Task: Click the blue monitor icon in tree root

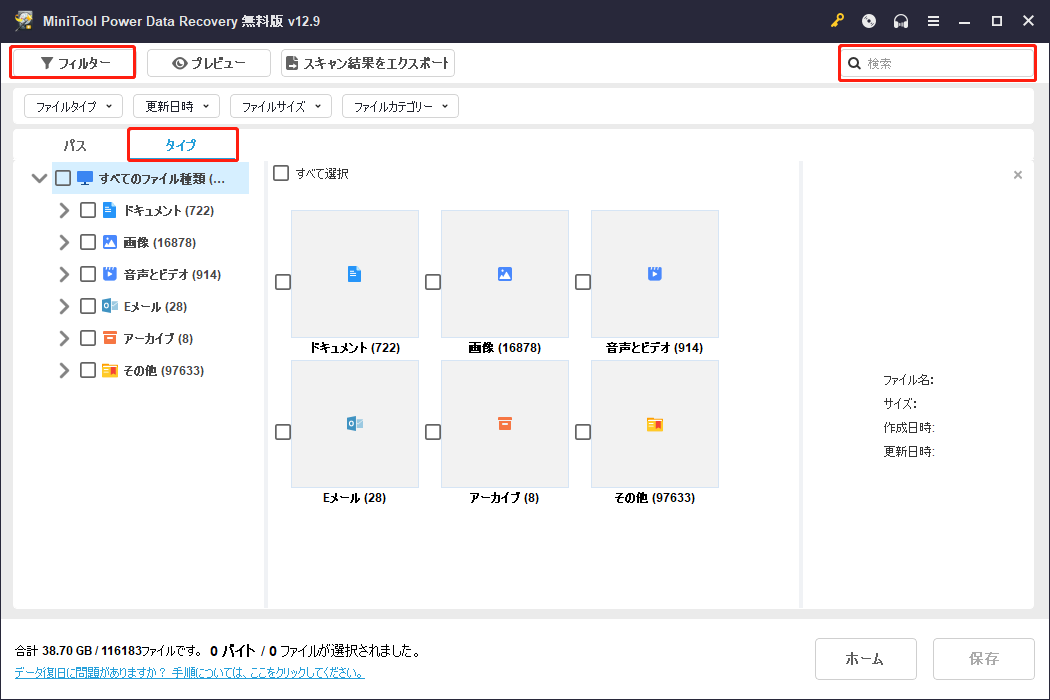Action: point(85,178)
